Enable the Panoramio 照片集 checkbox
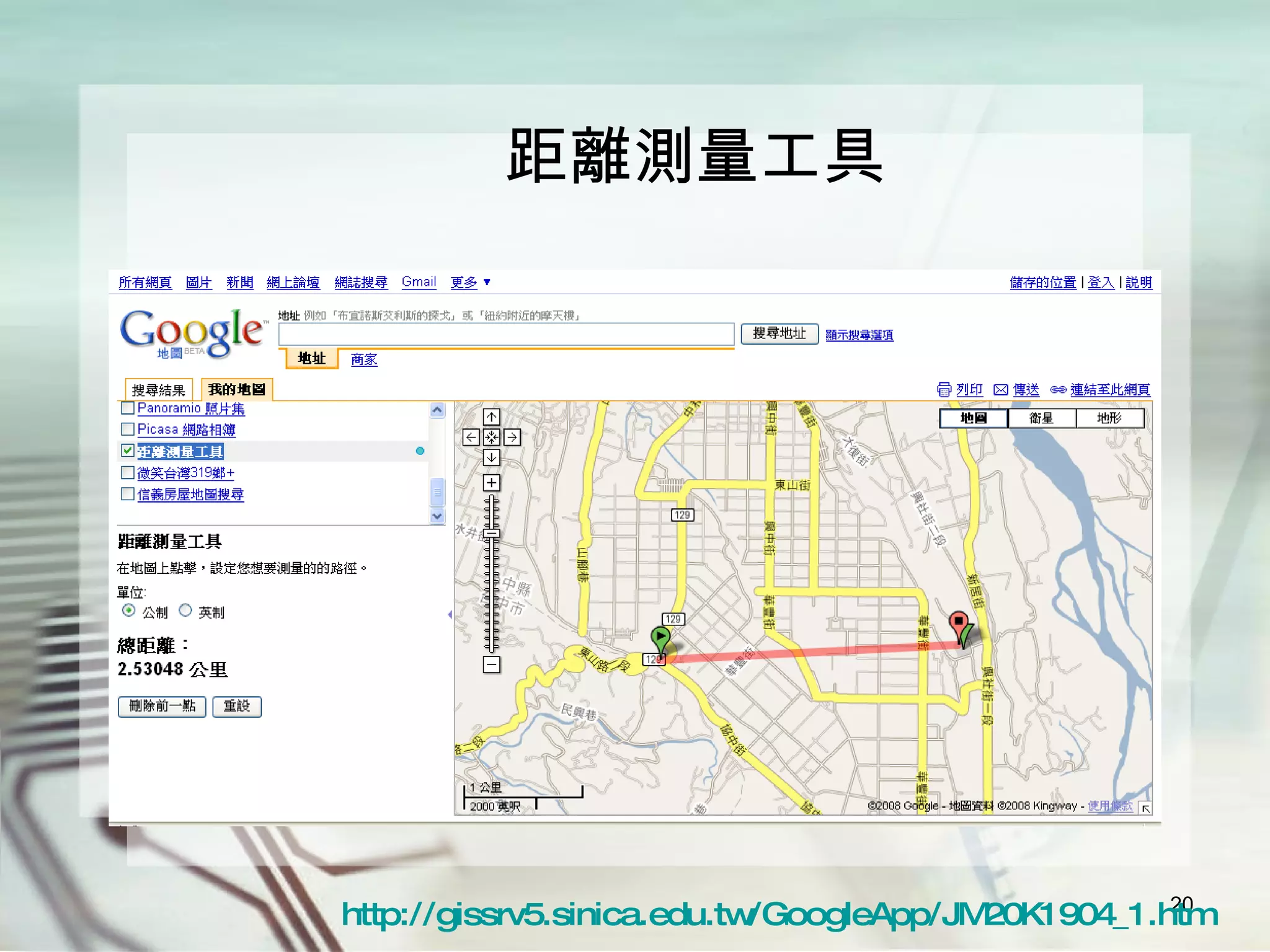Image resolution: width=1270 pixels, height=952 pixels. click(128, 408)
